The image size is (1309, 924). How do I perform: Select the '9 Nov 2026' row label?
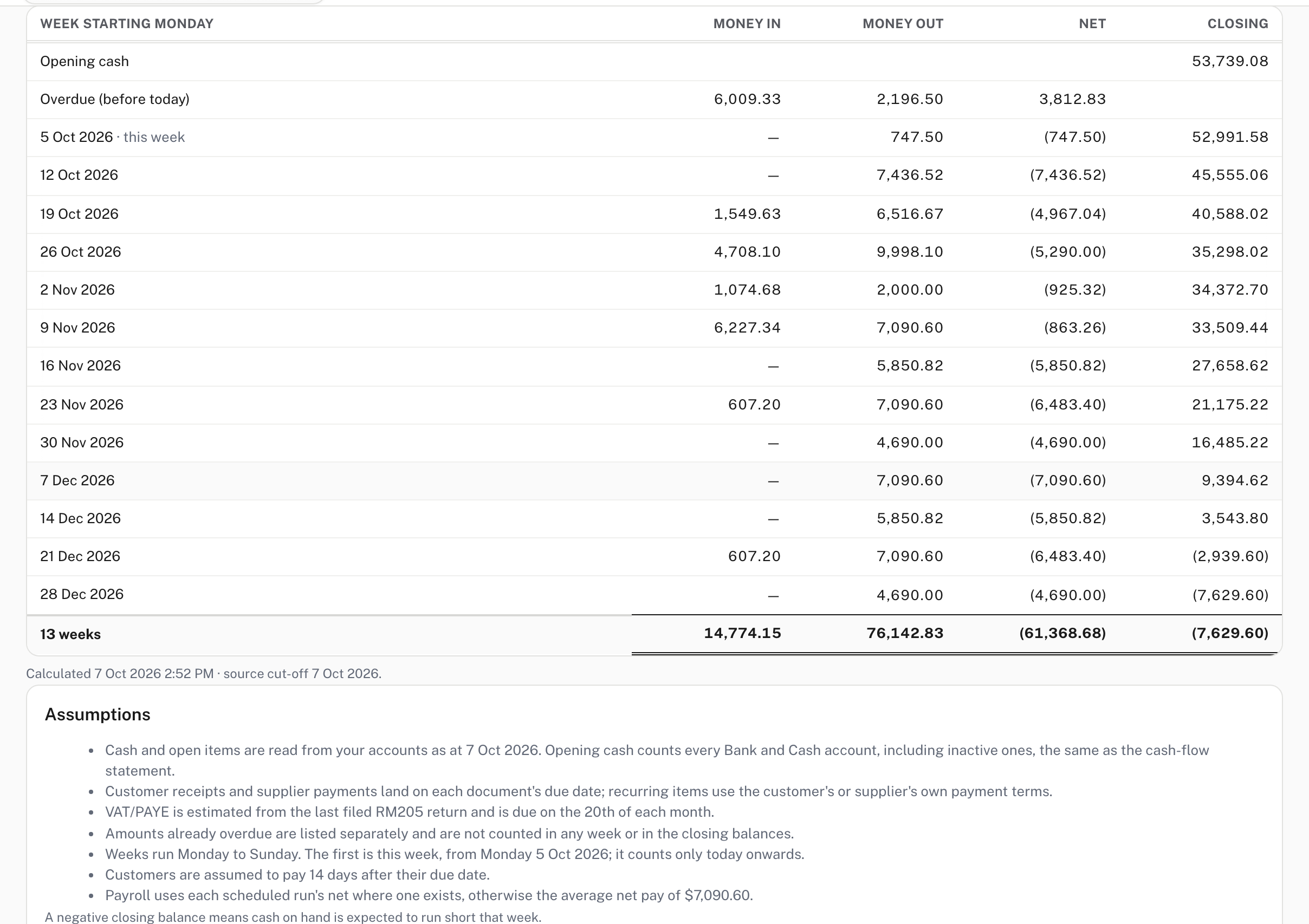(x=77, y=328)
